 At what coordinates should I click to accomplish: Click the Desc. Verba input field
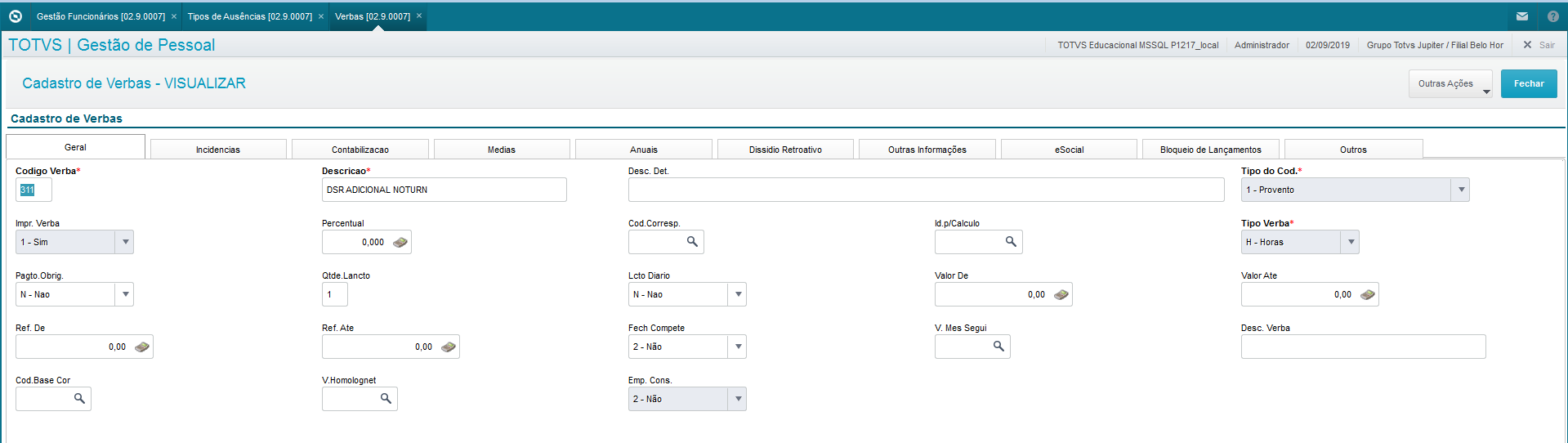pyautogui.click(x=1363, y=347)
